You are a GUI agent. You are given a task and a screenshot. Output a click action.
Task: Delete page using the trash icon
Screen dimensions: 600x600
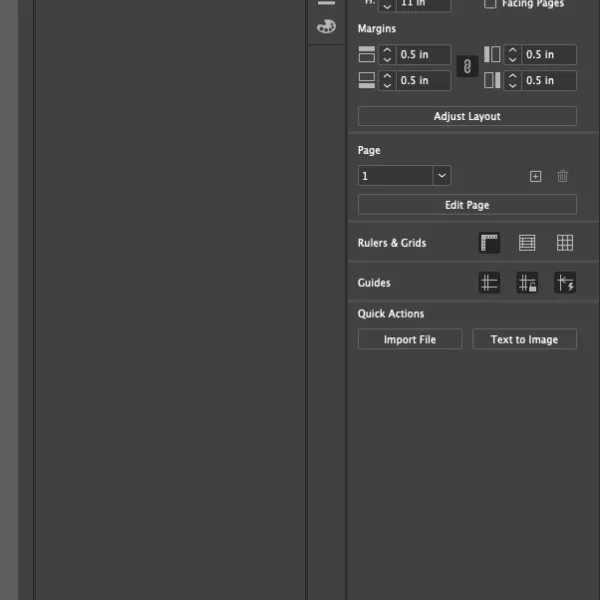[562, 176]
